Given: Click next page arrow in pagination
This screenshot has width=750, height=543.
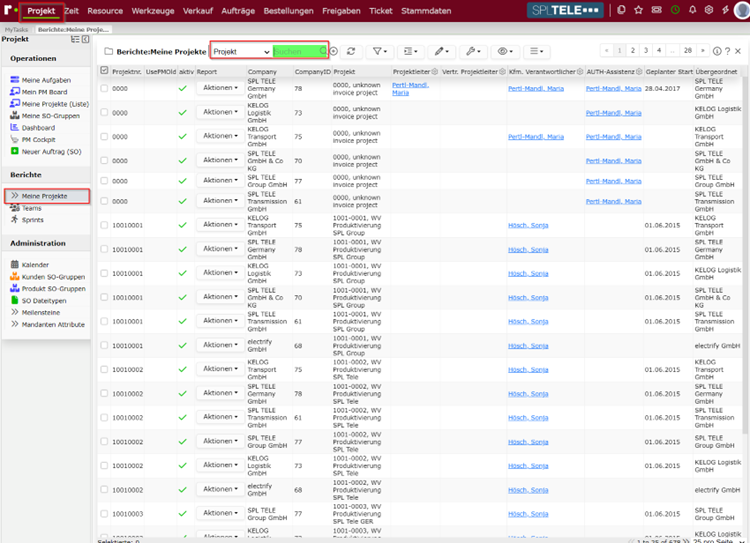Looking at the screenshot, I should [703, 50].
